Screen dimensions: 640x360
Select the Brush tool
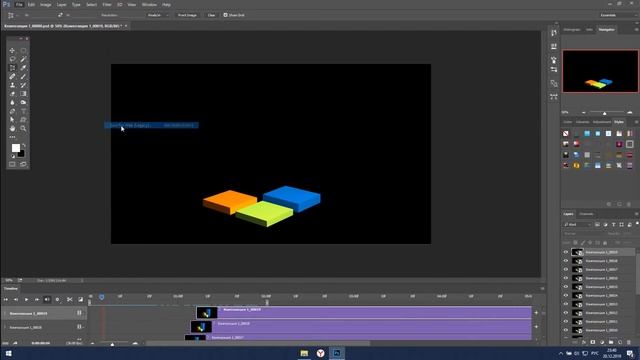click(x=23, y=76)
